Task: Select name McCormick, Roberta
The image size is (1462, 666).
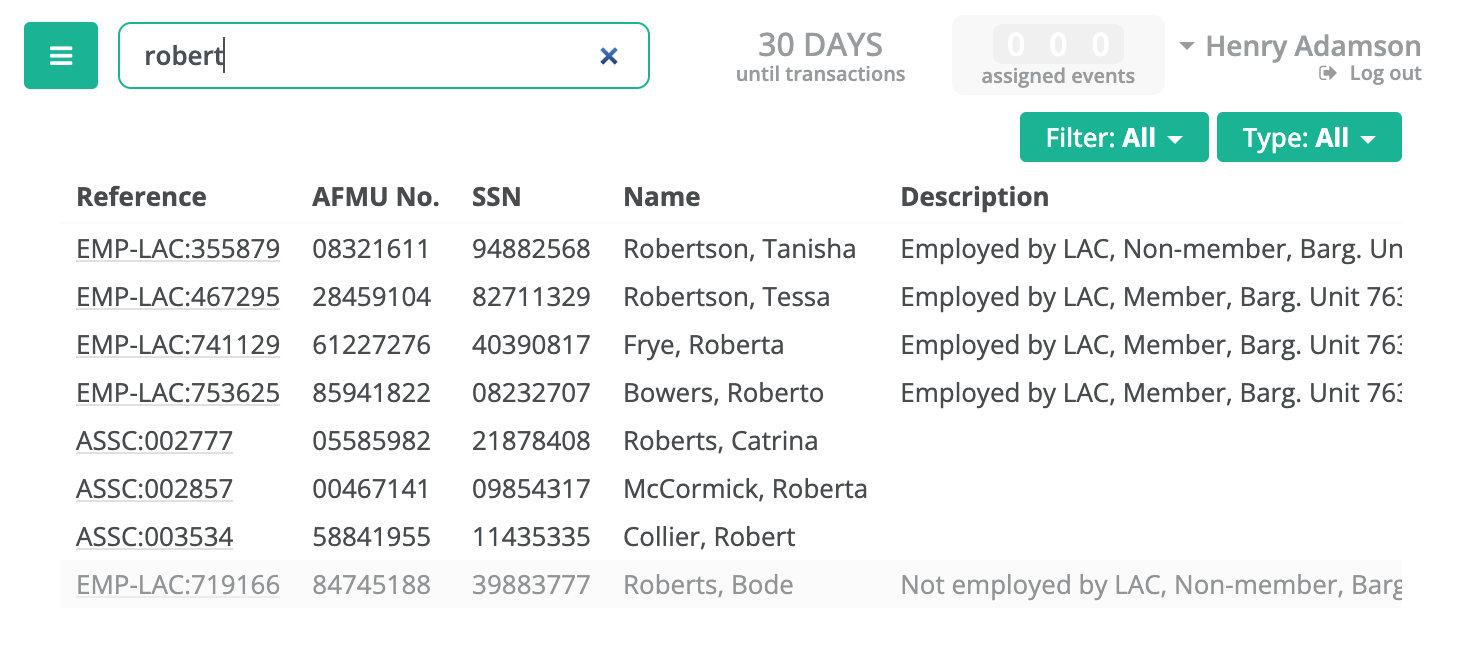Action: tap(745, 489)
